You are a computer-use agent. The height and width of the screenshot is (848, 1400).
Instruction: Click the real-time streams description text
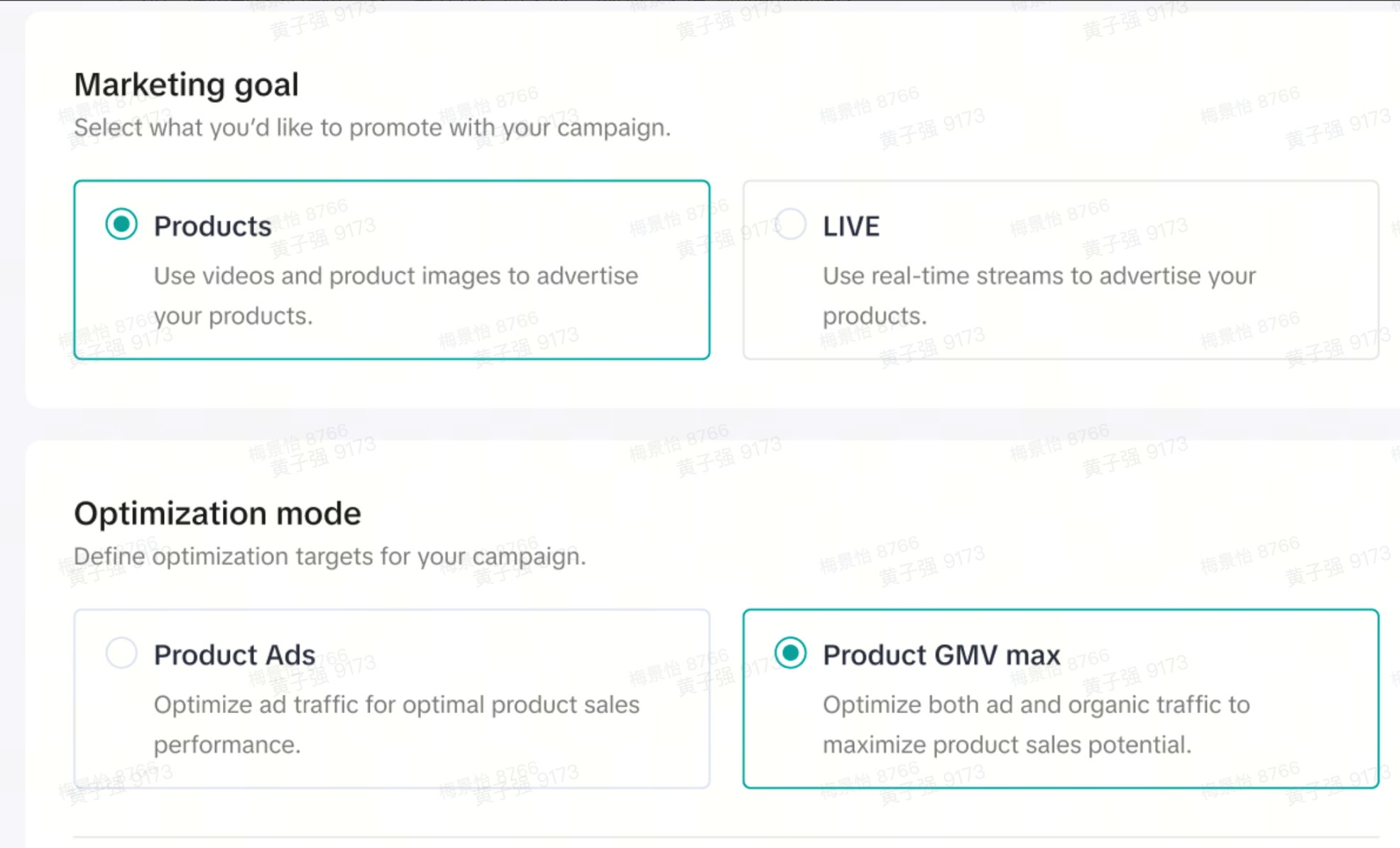(x=1039, y=276)
